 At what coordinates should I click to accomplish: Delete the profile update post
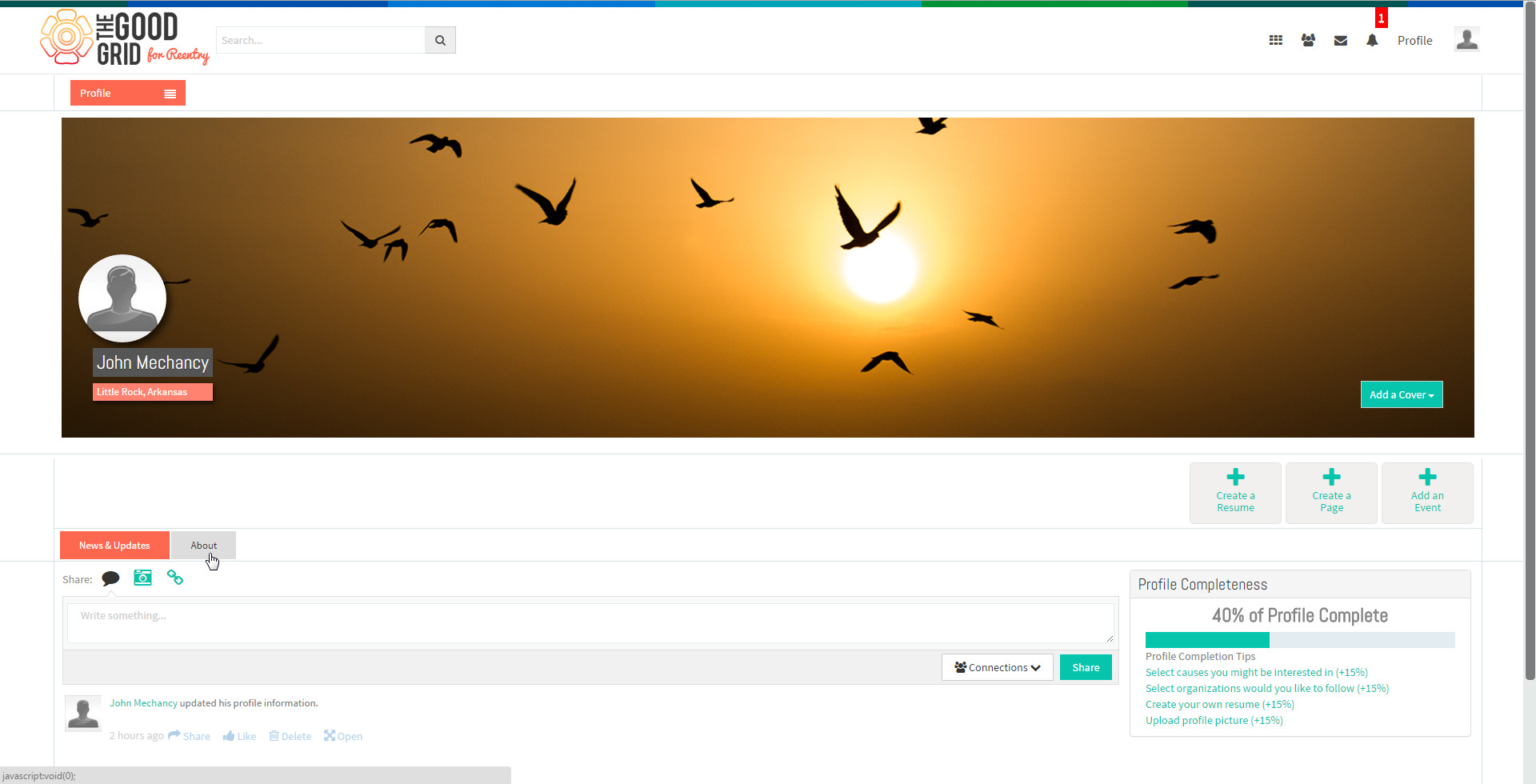click(x=290, y=736)
